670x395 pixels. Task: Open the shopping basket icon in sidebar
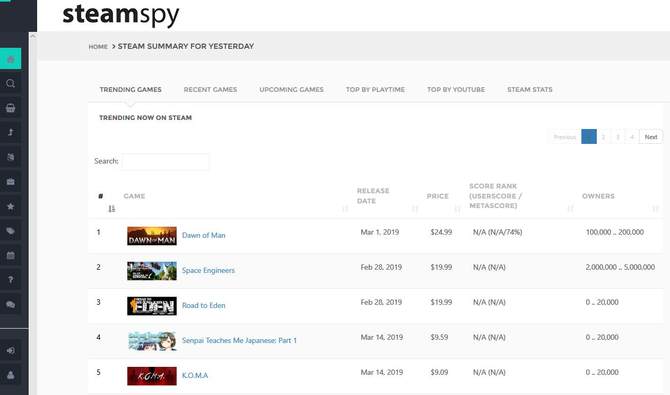pyautogui.click(x=11, y=108)
